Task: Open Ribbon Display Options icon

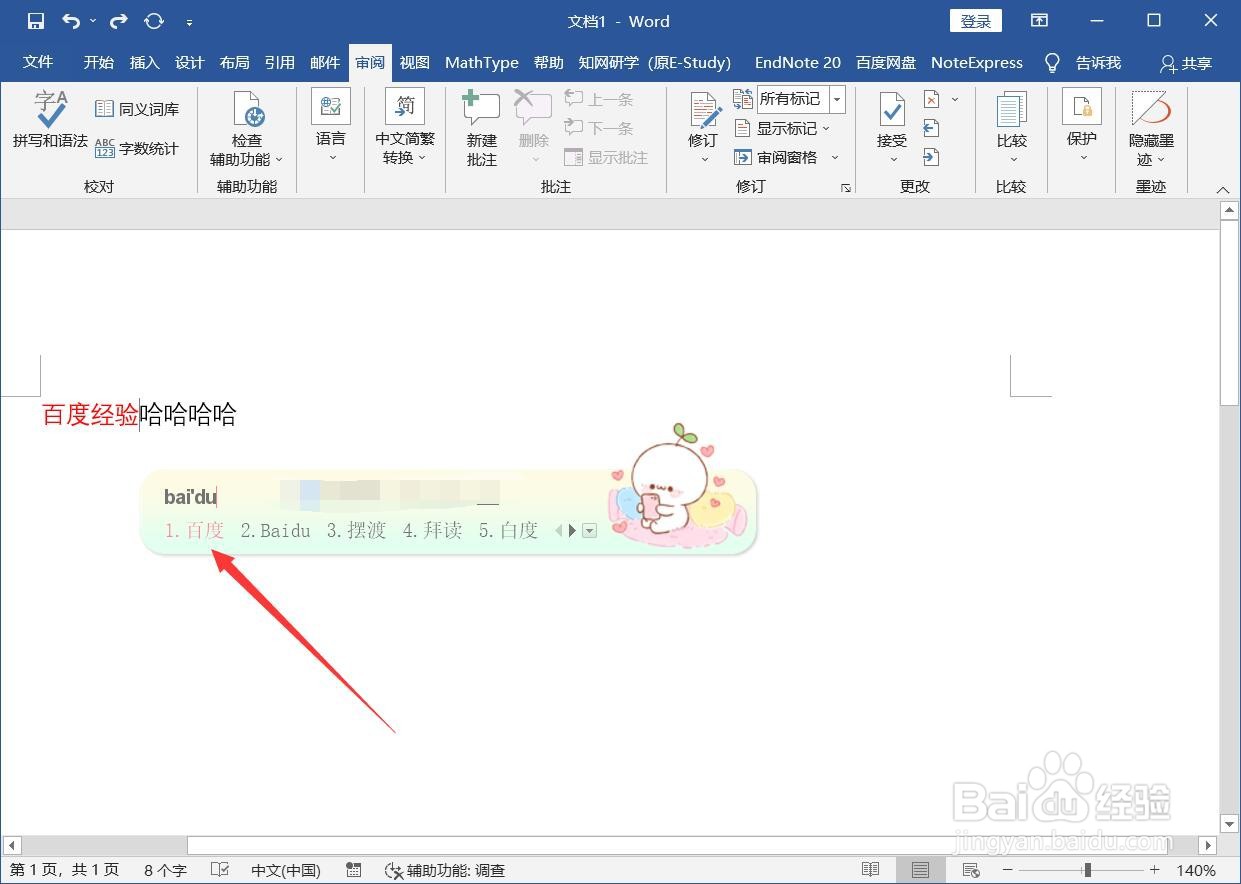Action: pos(1039,21)
